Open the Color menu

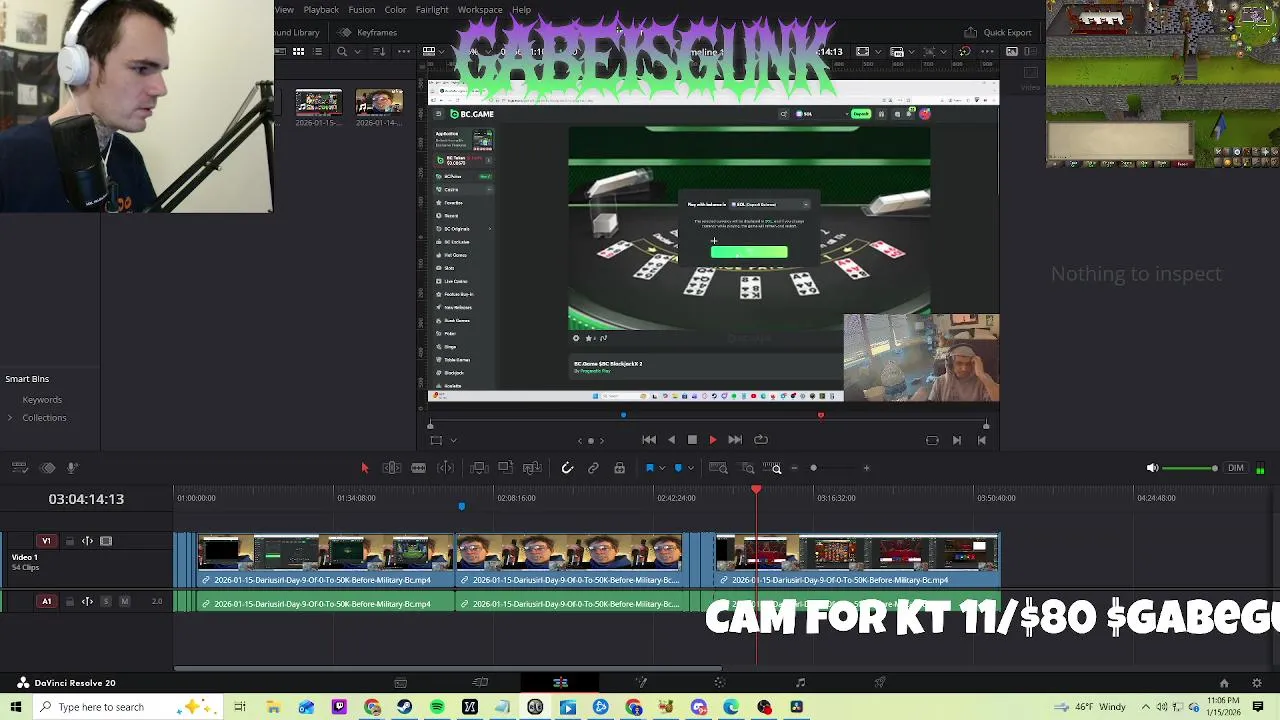[x=396, y=10]
